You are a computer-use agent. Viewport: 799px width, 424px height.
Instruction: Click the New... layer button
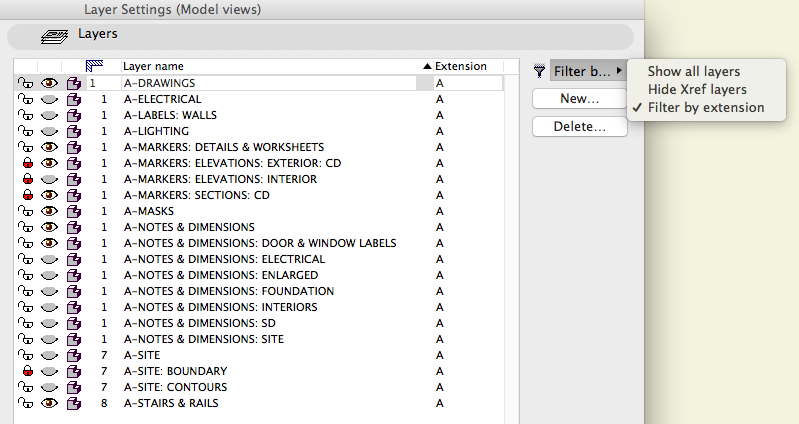click(579, 99)
